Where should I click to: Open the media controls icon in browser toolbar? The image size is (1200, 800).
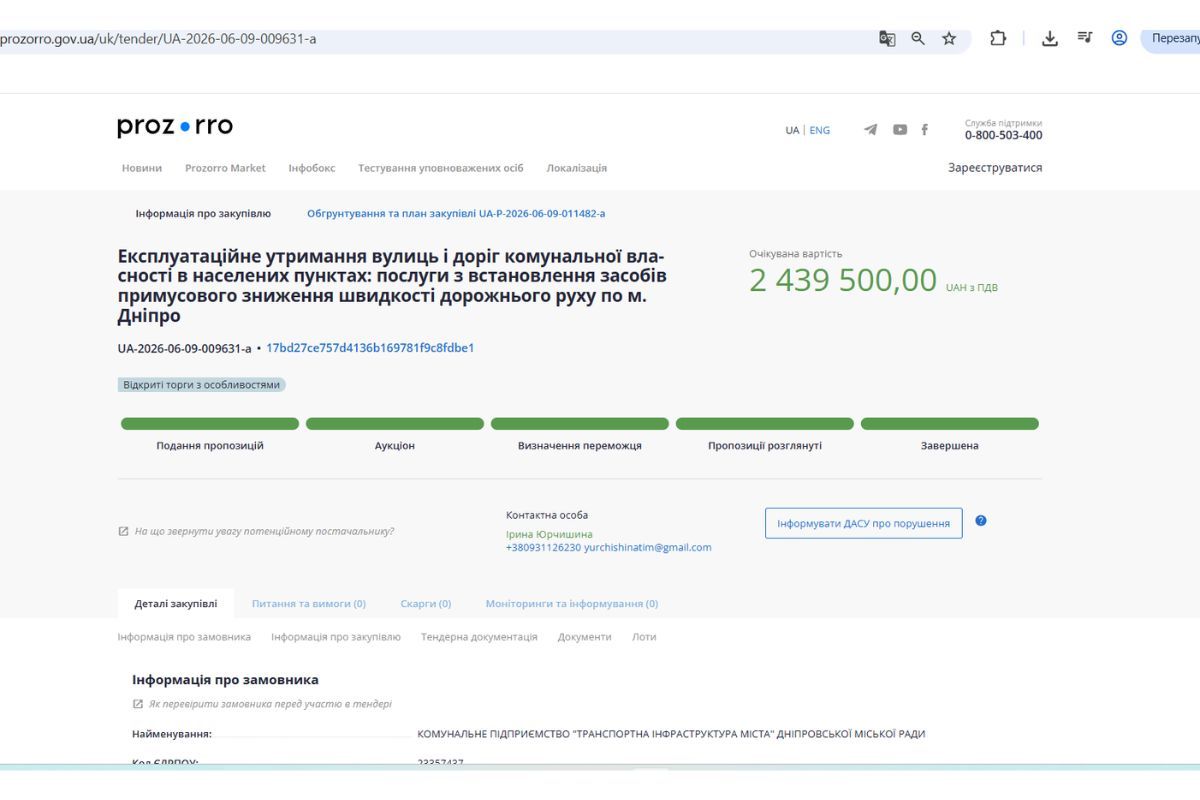point(1084,39)
